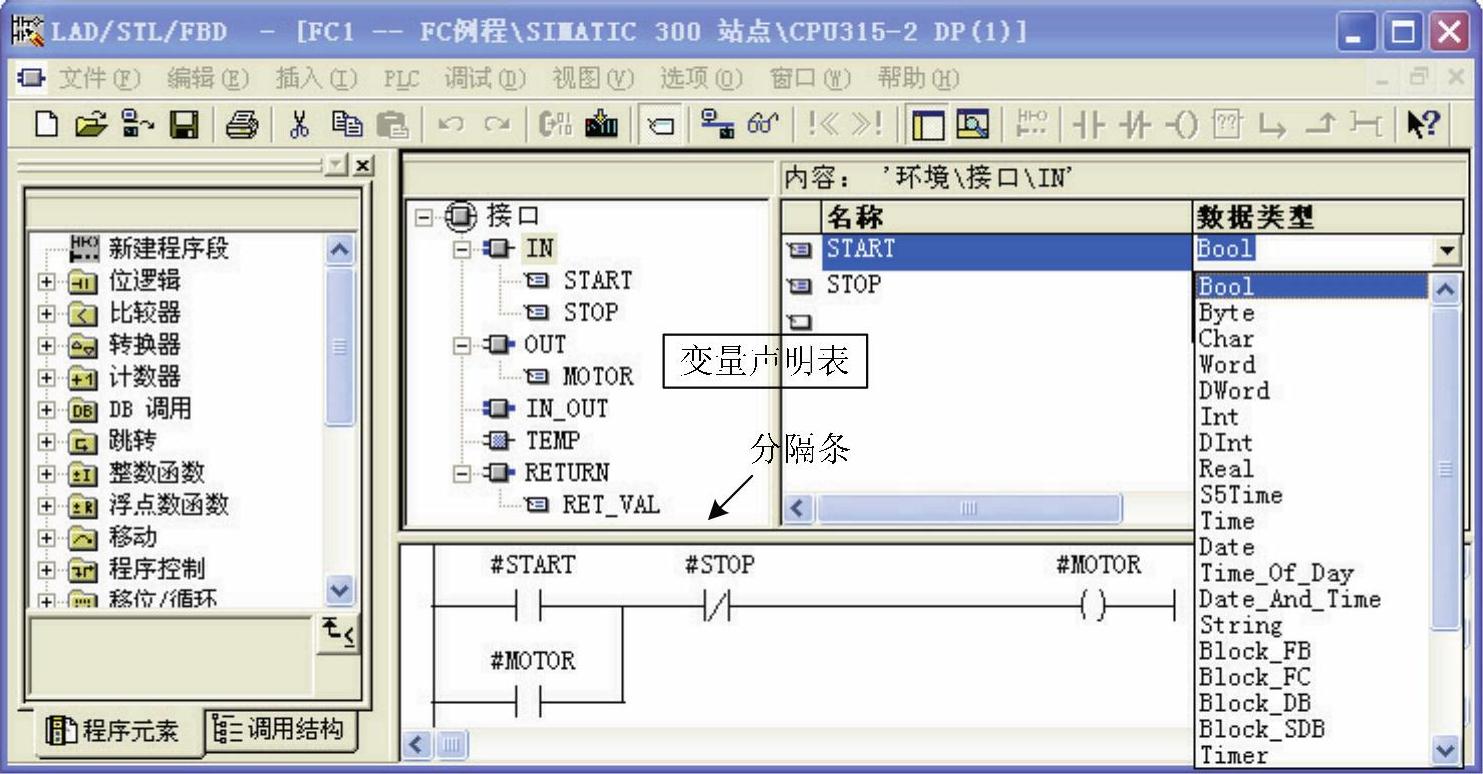Jump to next error with >>! icon

pyautogui.click(x=866, y=124)
